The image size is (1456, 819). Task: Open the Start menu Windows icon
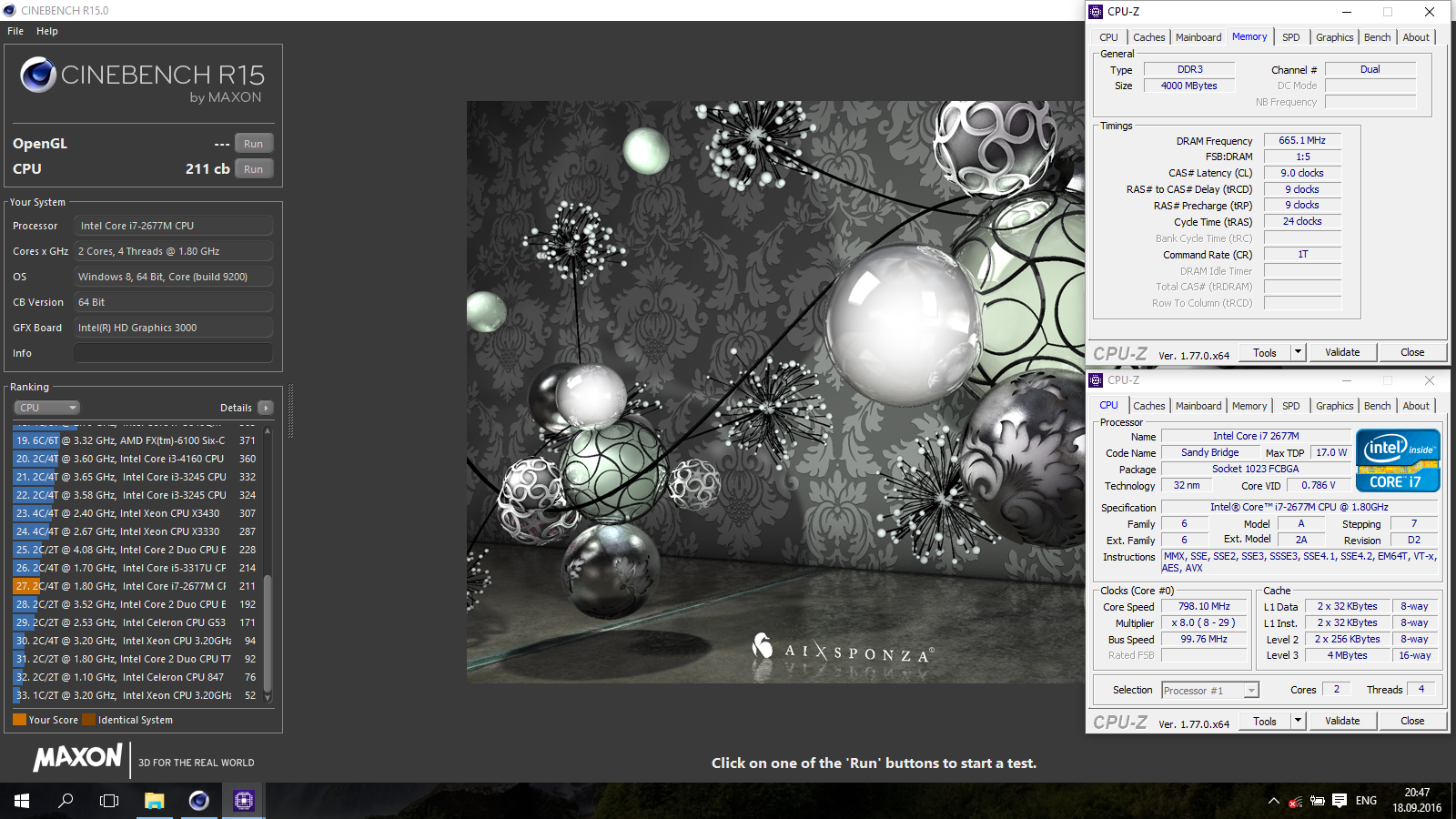click(22, 801)
